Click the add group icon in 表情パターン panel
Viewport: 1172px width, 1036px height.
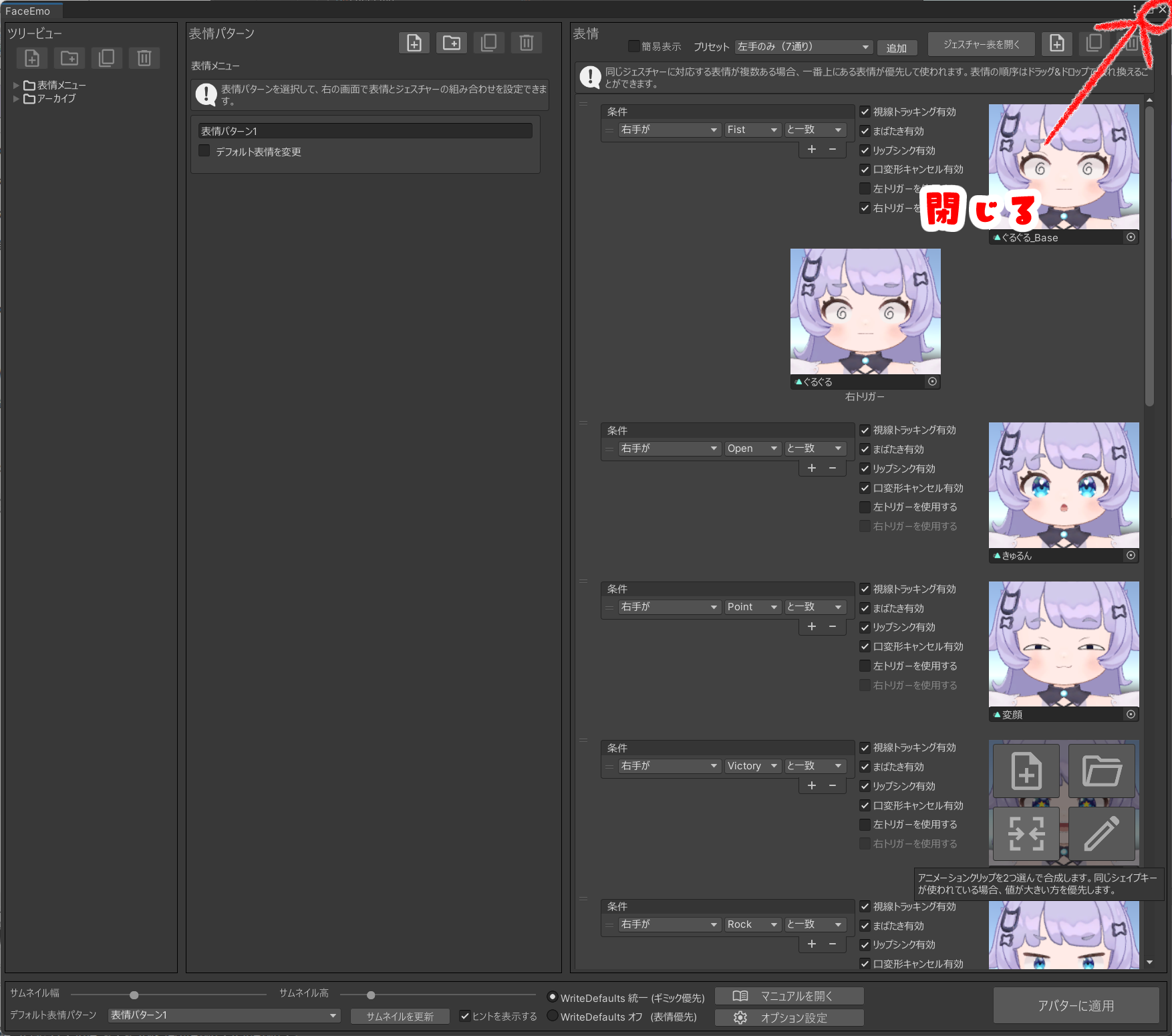tap(452, 43)
